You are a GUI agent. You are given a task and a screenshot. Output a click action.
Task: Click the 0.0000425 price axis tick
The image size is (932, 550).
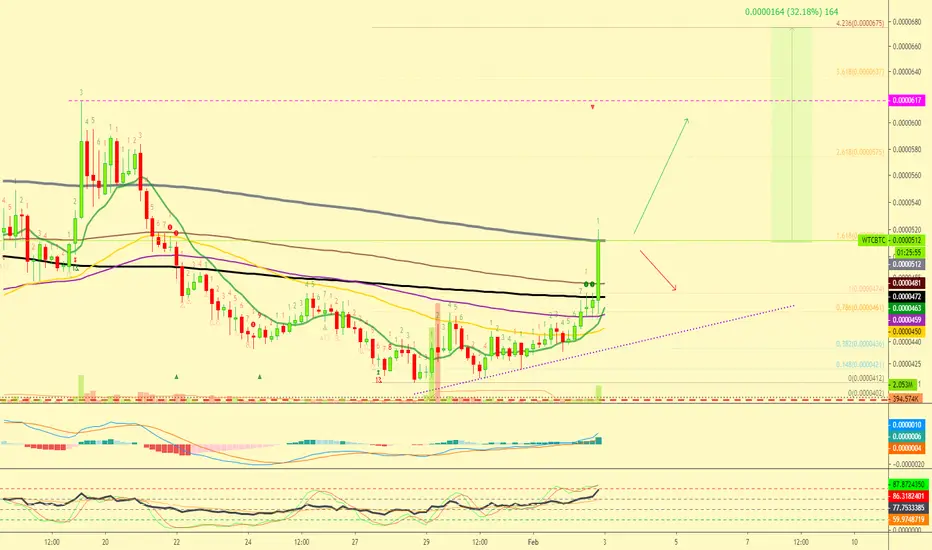pyautogui.click(x=906, y=364)
